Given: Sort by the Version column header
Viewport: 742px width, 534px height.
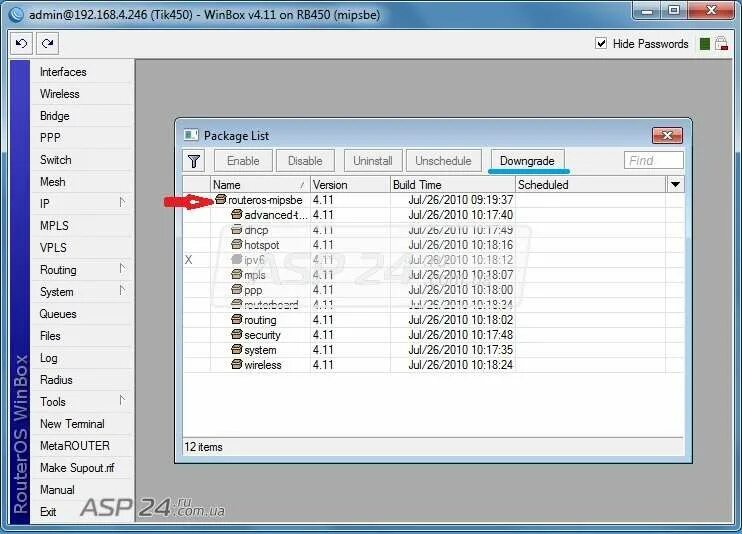Looking at the screenshot, I should (350, 185).
